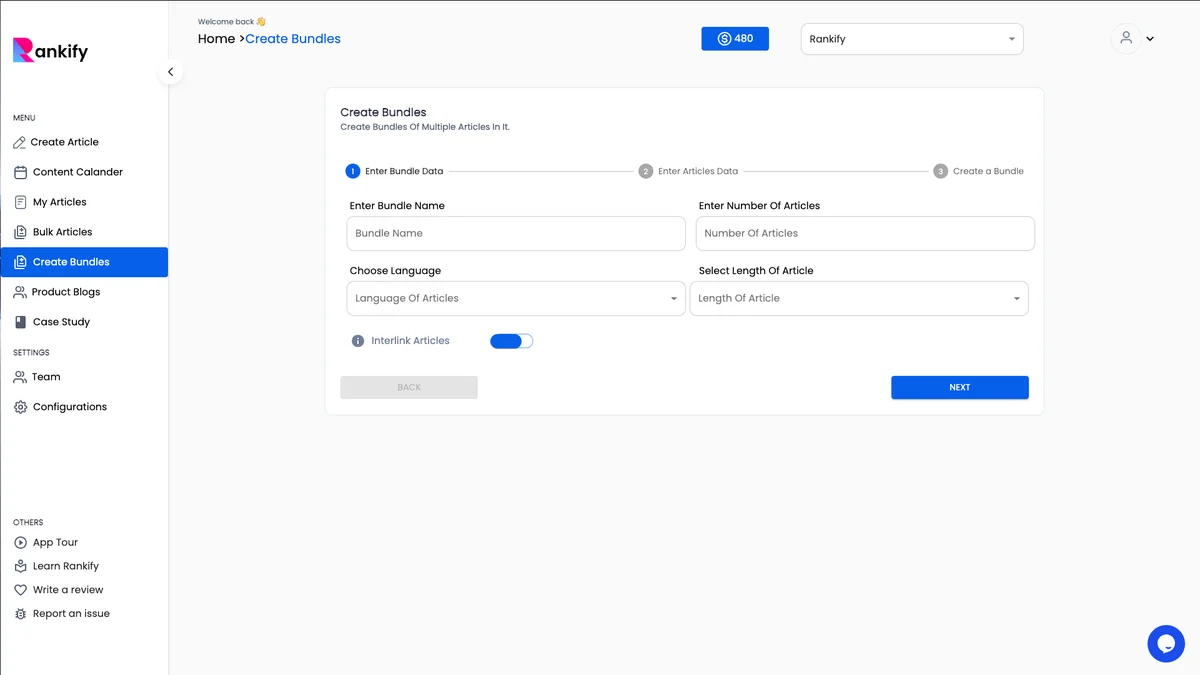The width and height of the screenshot is (1200, 675).
Task: Click the blue NEXT button
Action: [960, 387]
